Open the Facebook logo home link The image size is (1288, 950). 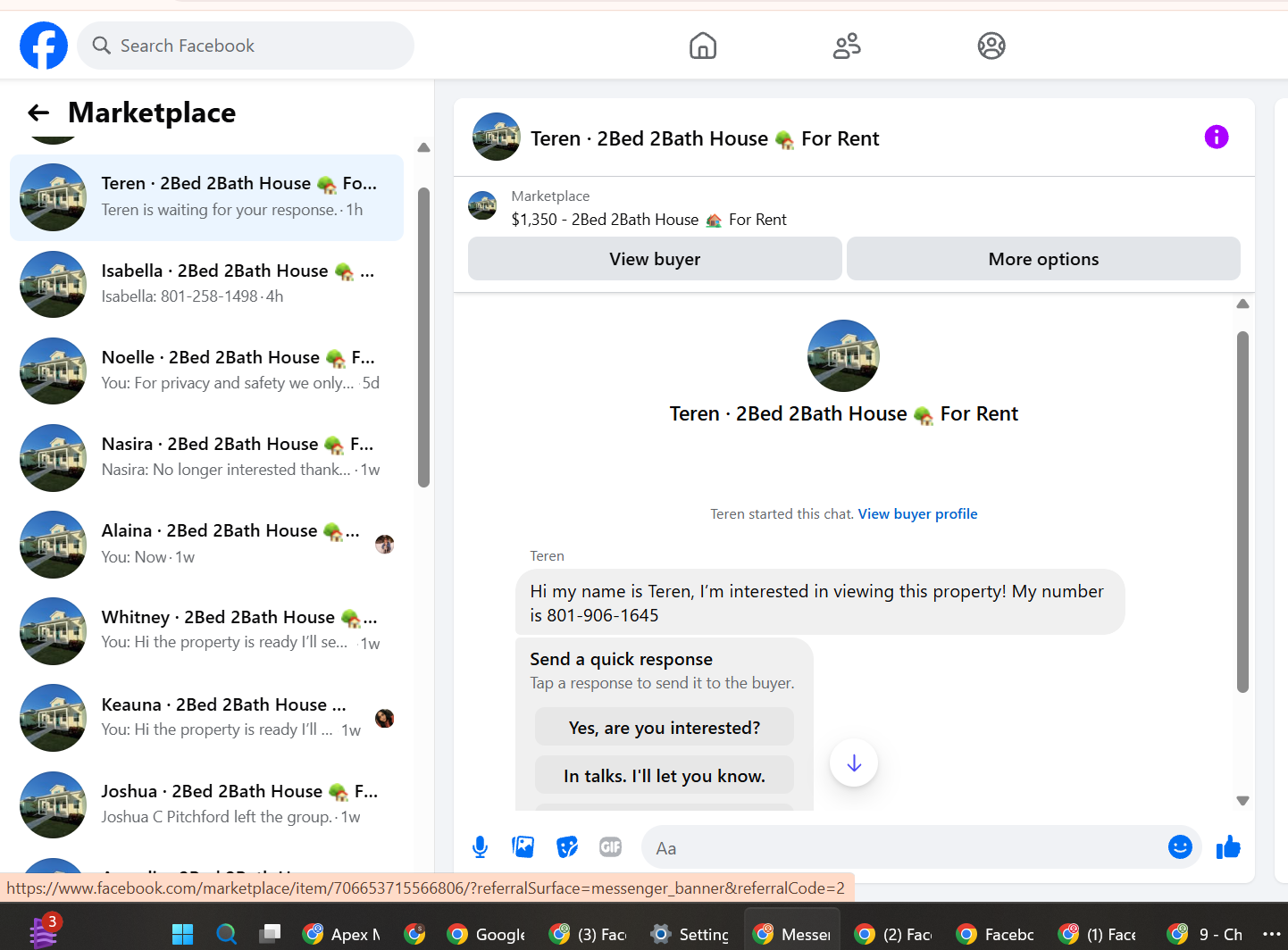tap(44, 46)
